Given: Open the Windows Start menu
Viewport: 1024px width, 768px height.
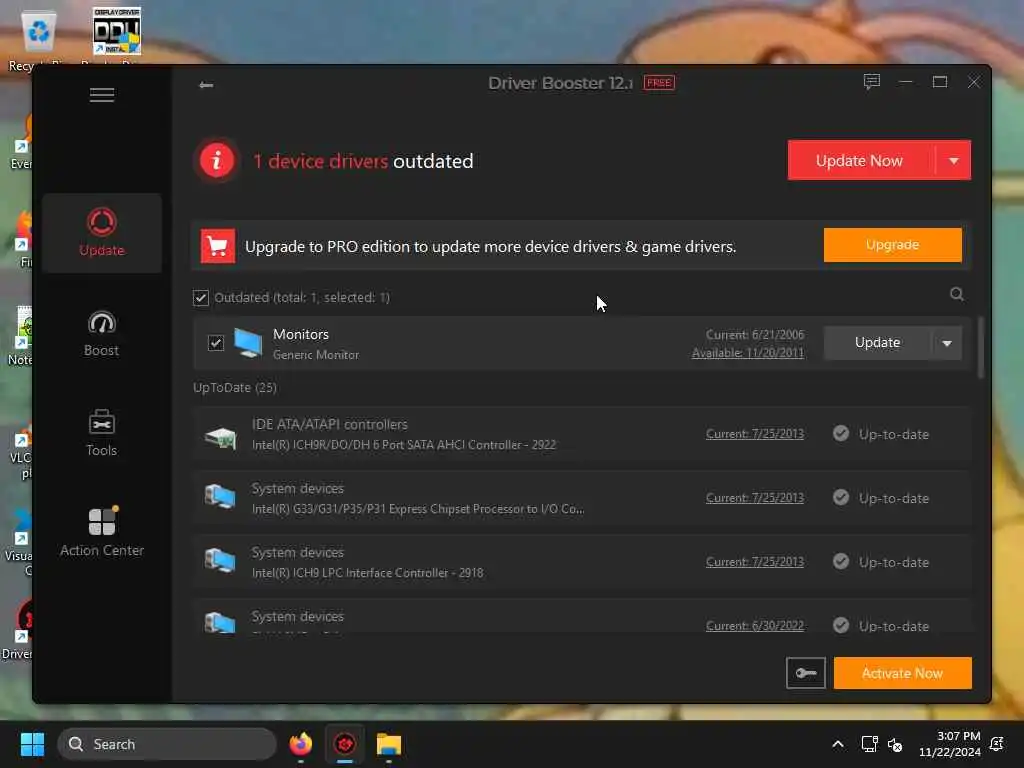Looking at the screenshot, I should tap(32, 744).
